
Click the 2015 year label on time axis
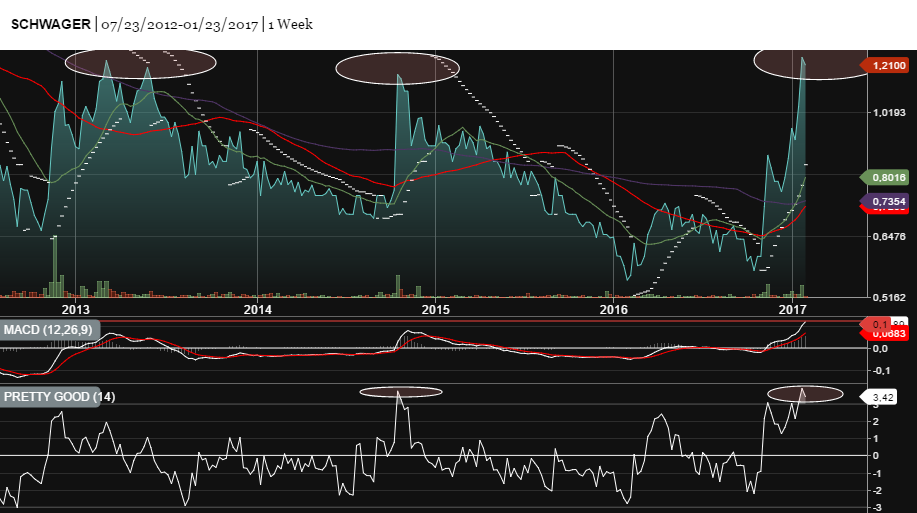435,308
